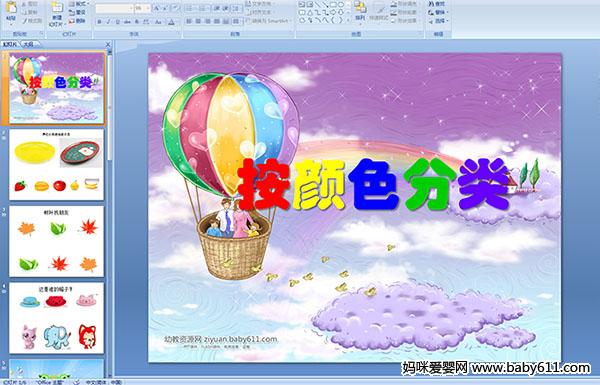This screenshot has height=385, width=600.
Task: Open the Text Direction dropdown
Action: click(260, 4)
